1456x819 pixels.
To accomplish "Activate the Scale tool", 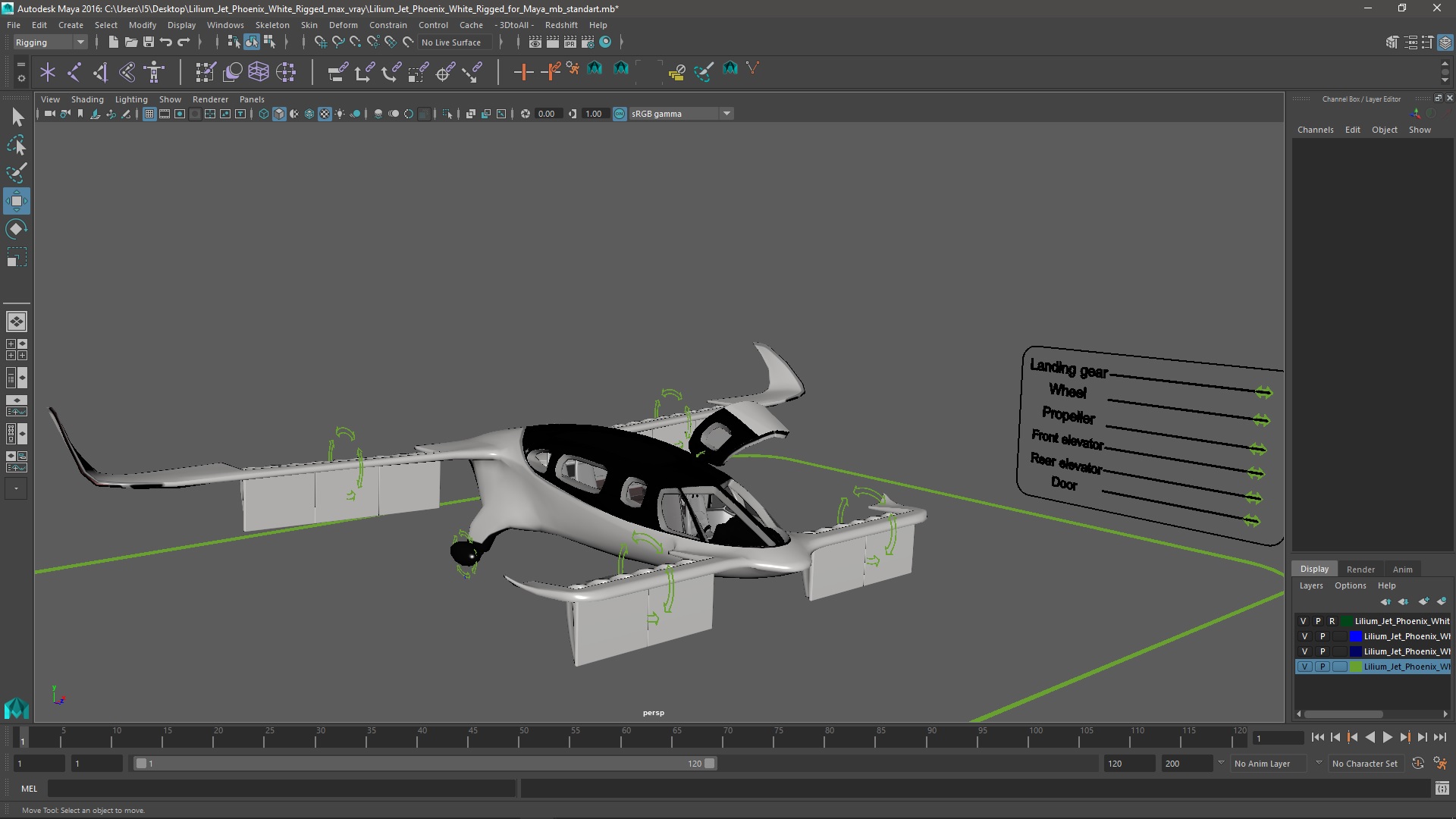I will 17,257.
